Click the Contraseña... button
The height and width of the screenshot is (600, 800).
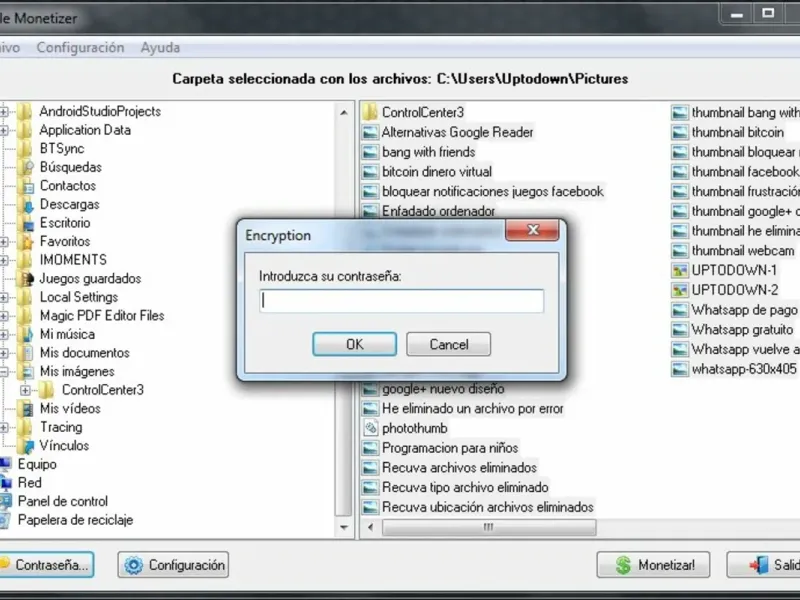[45, 565]
